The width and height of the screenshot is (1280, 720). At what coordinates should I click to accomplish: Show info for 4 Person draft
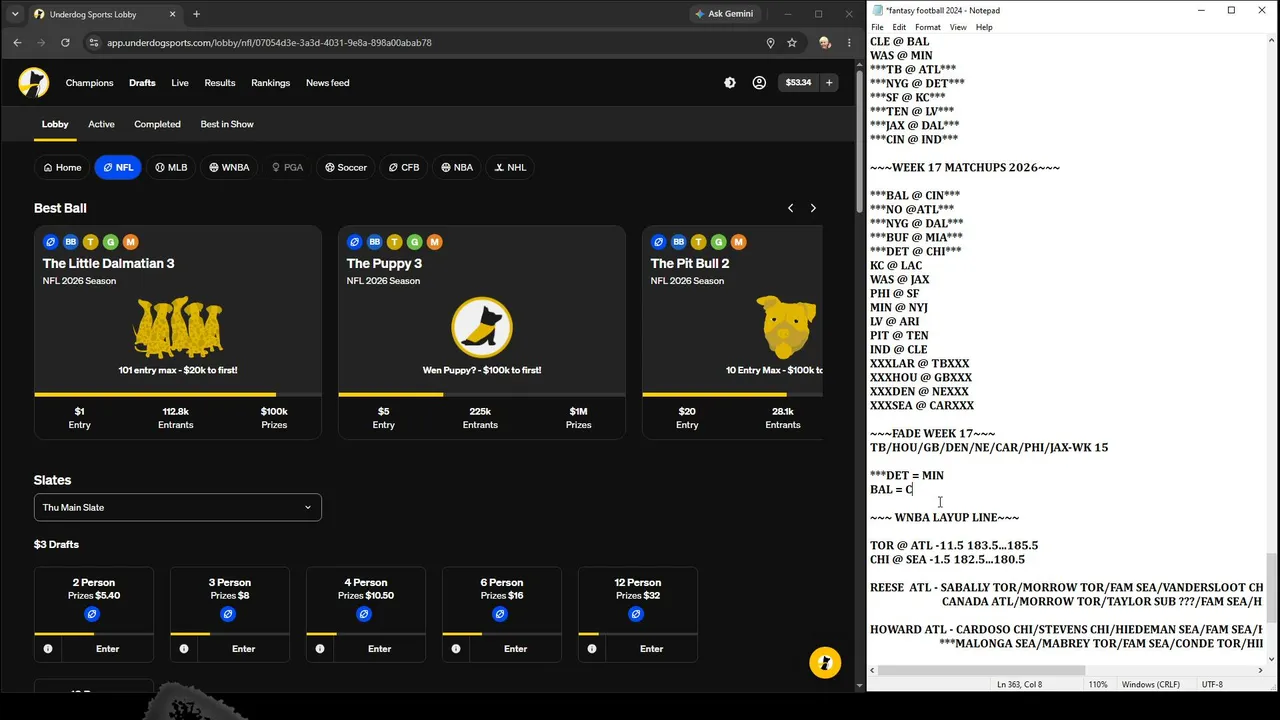(x=320, y=649)
